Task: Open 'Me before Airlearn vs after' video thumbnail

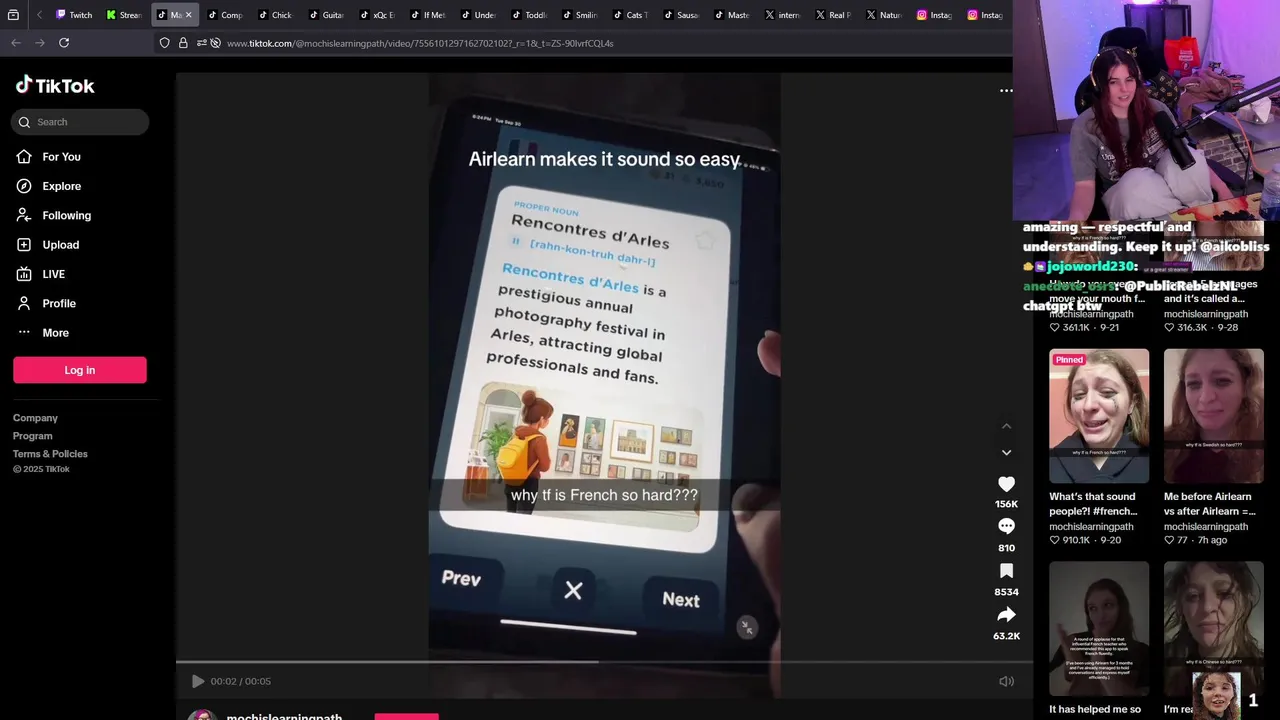Action: tap(1213, 416)
